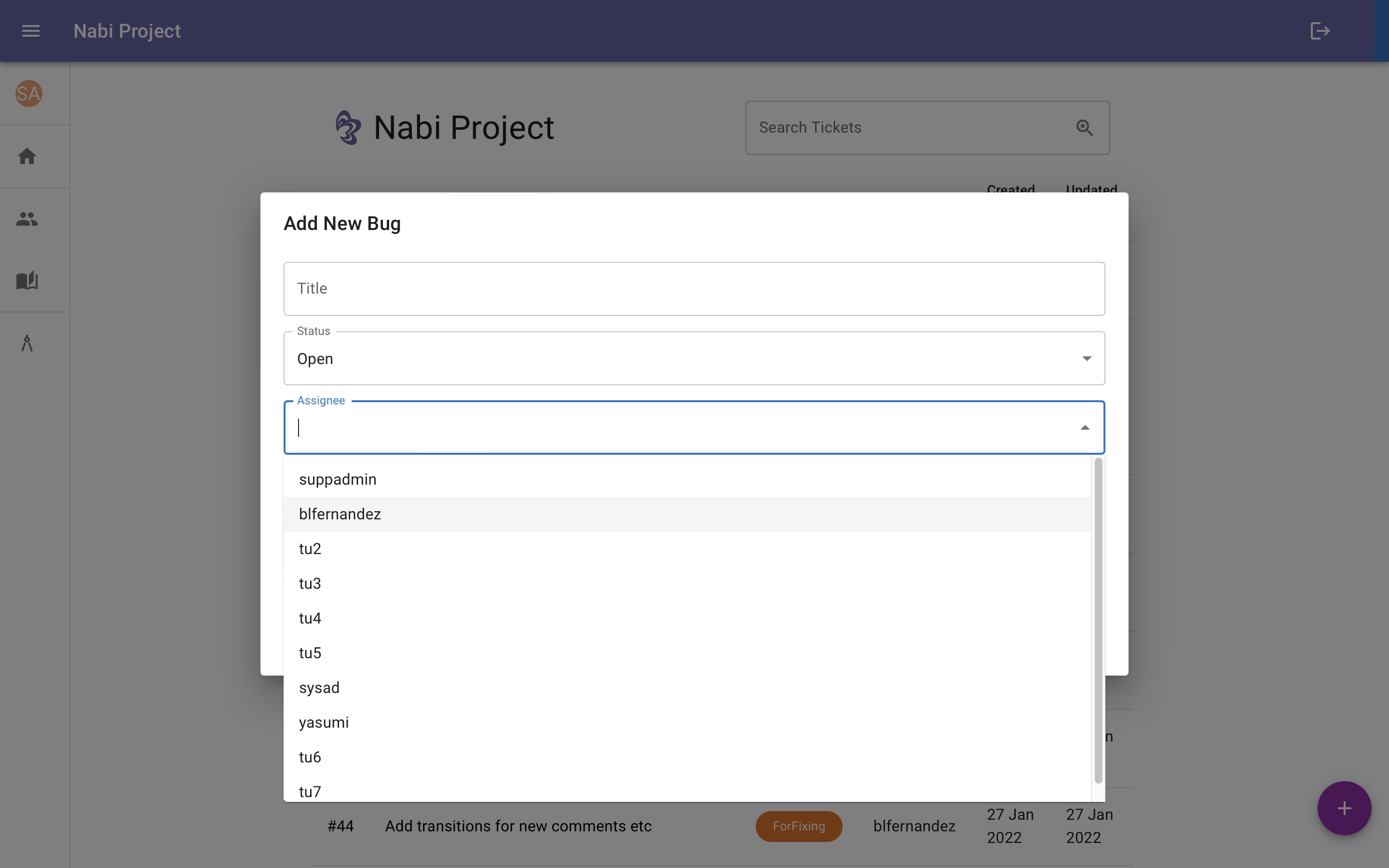Click the logout icon in the top bar
The image size is (1389, 868).
tap(1320, 31)
